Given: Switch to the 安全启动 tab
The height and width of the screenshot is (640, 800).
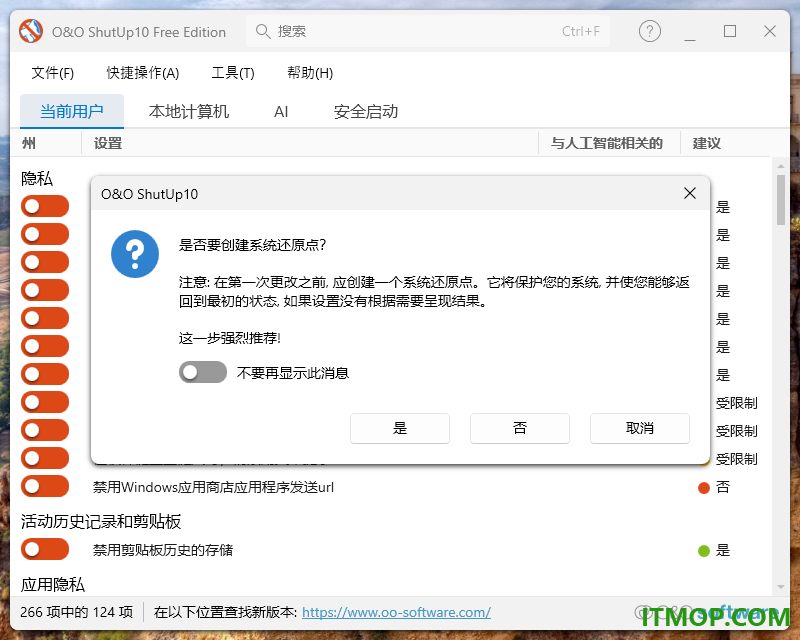Looking at the screenshot, I should point(366,111).
